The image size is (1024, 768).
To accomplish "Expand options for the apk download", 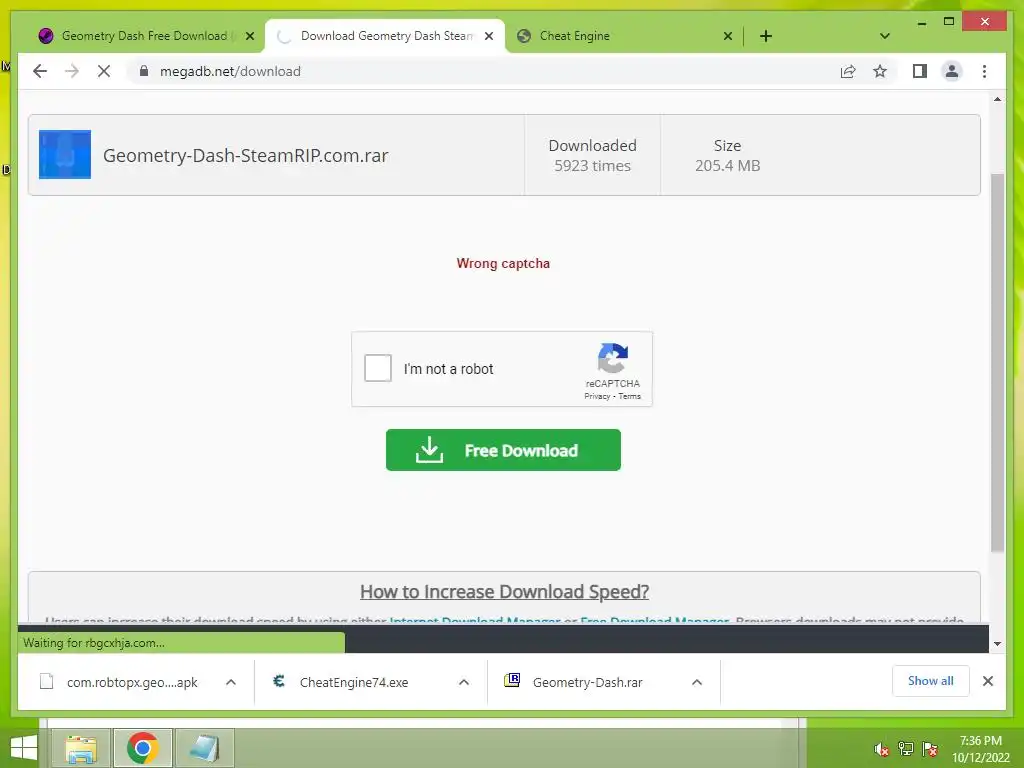I will pos(231,682).
